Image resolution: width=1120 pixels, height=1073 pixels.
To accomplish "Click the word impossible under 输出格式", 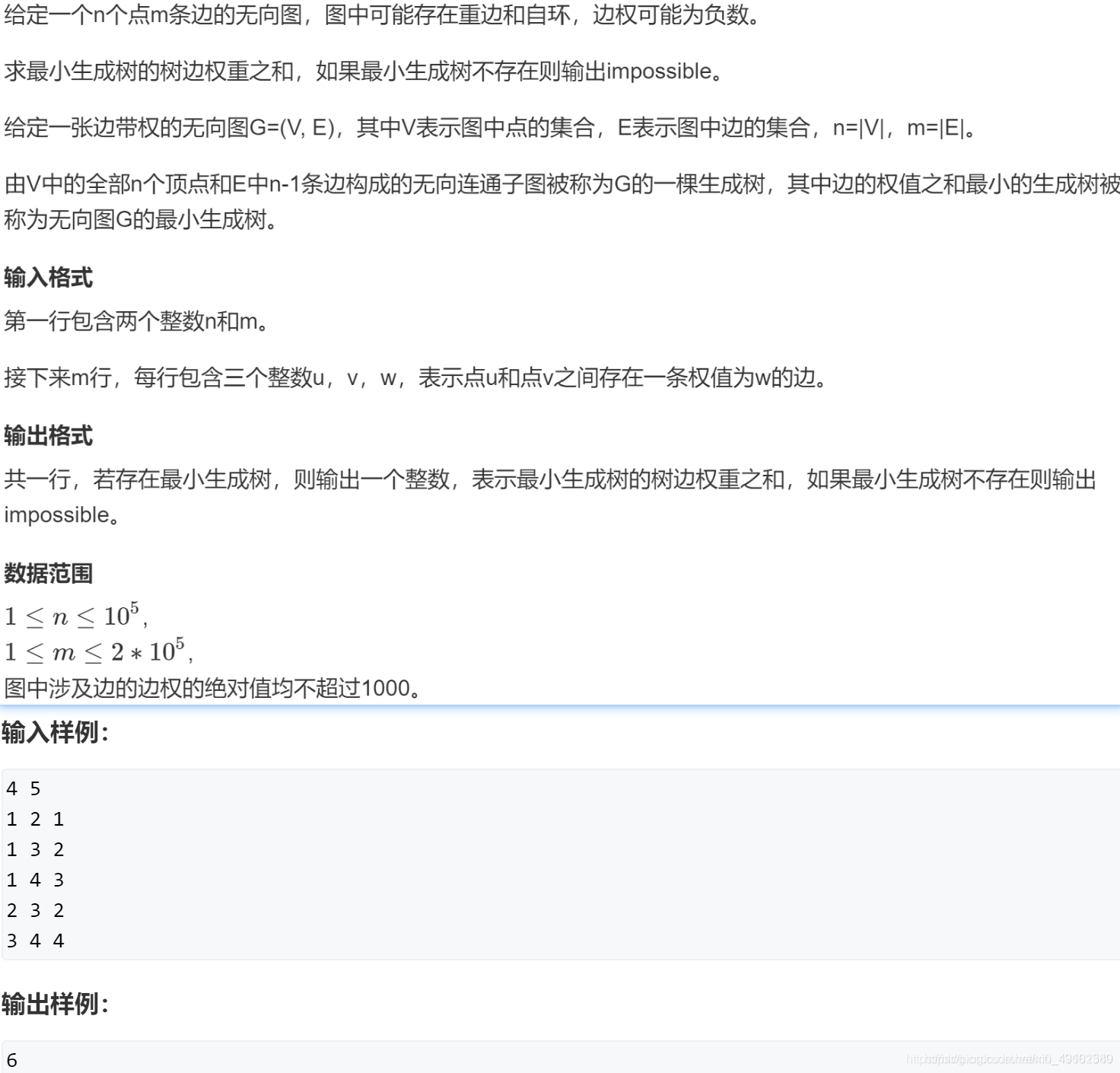I will coord(57,515).
